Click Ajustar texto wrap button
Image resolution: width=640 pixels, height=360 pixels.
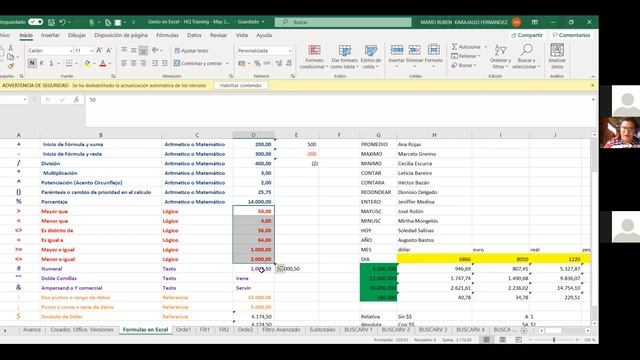tap(191, 51)
